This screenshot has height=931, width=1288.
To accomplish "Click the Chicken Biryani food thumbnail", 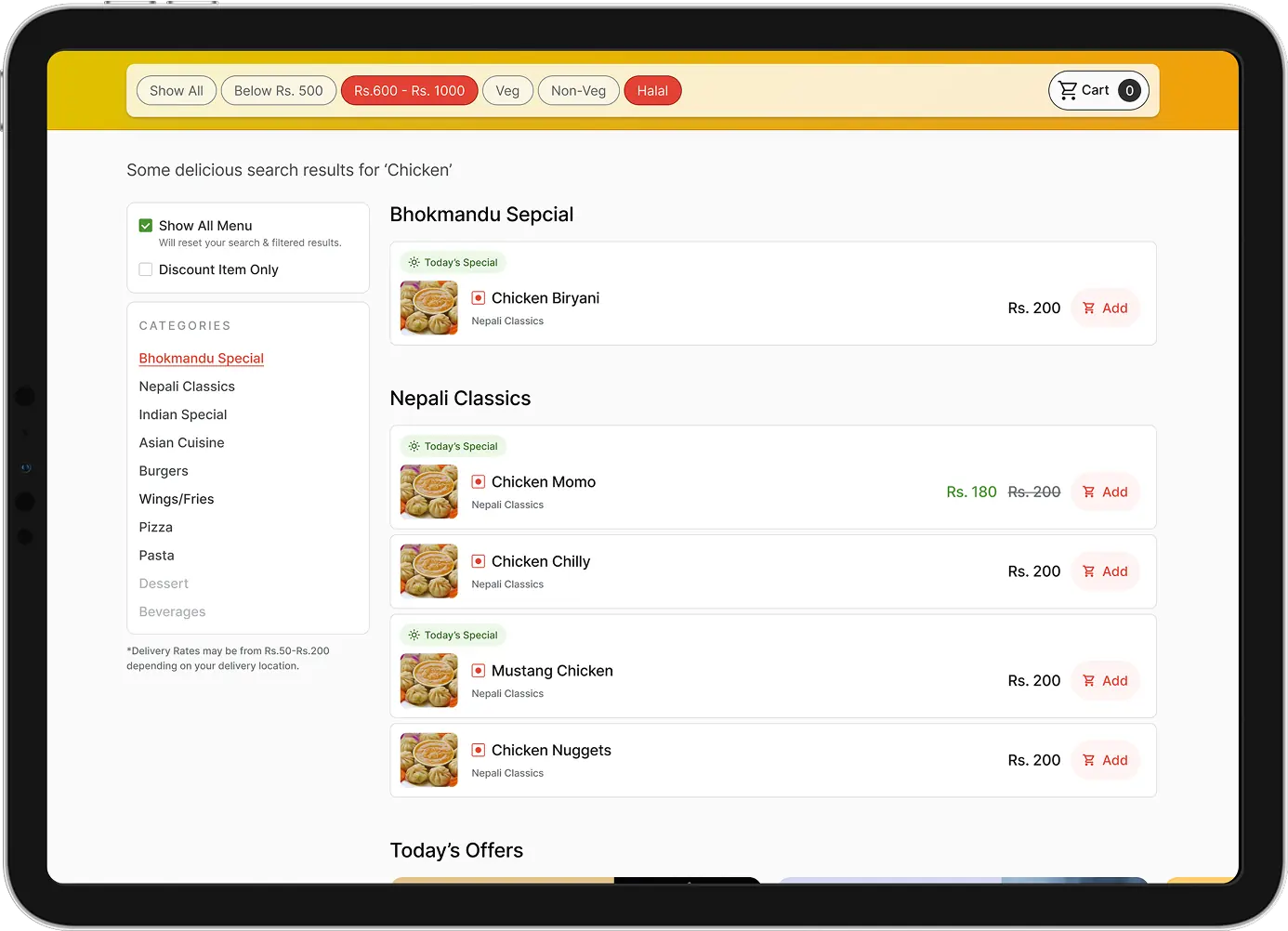I will 429,308.
